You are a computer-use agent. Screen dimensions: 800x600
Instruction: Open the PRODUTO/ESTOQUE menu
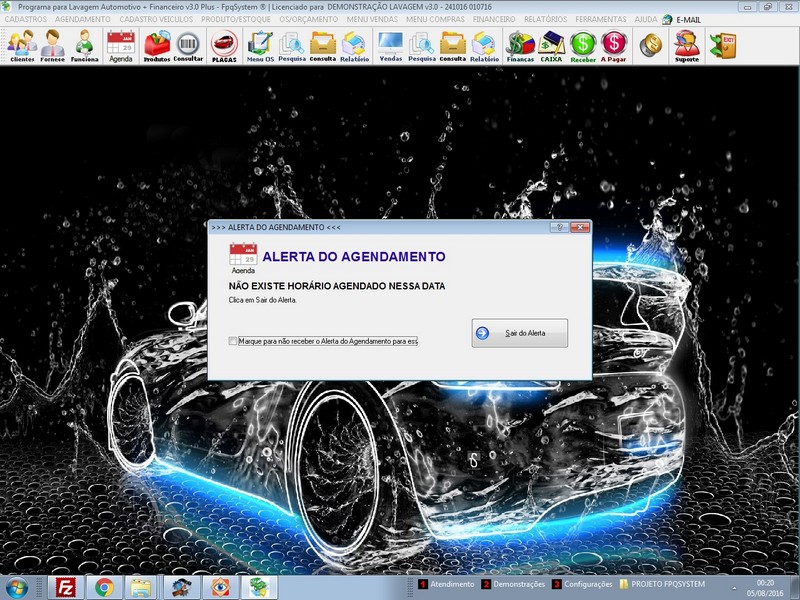coord(236,19)
